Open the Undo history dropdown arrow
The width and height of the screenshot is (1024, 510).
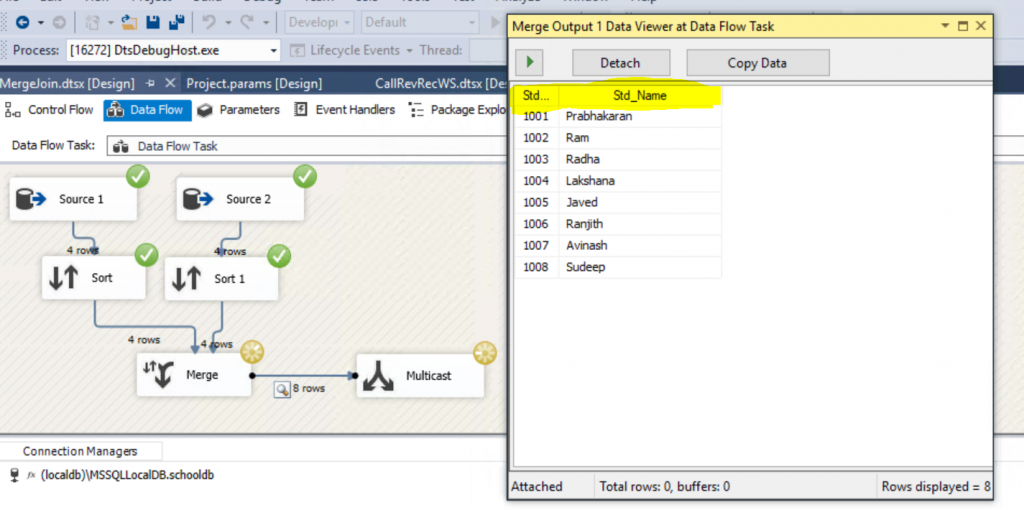pyautogui.click(x=228, y=23)
